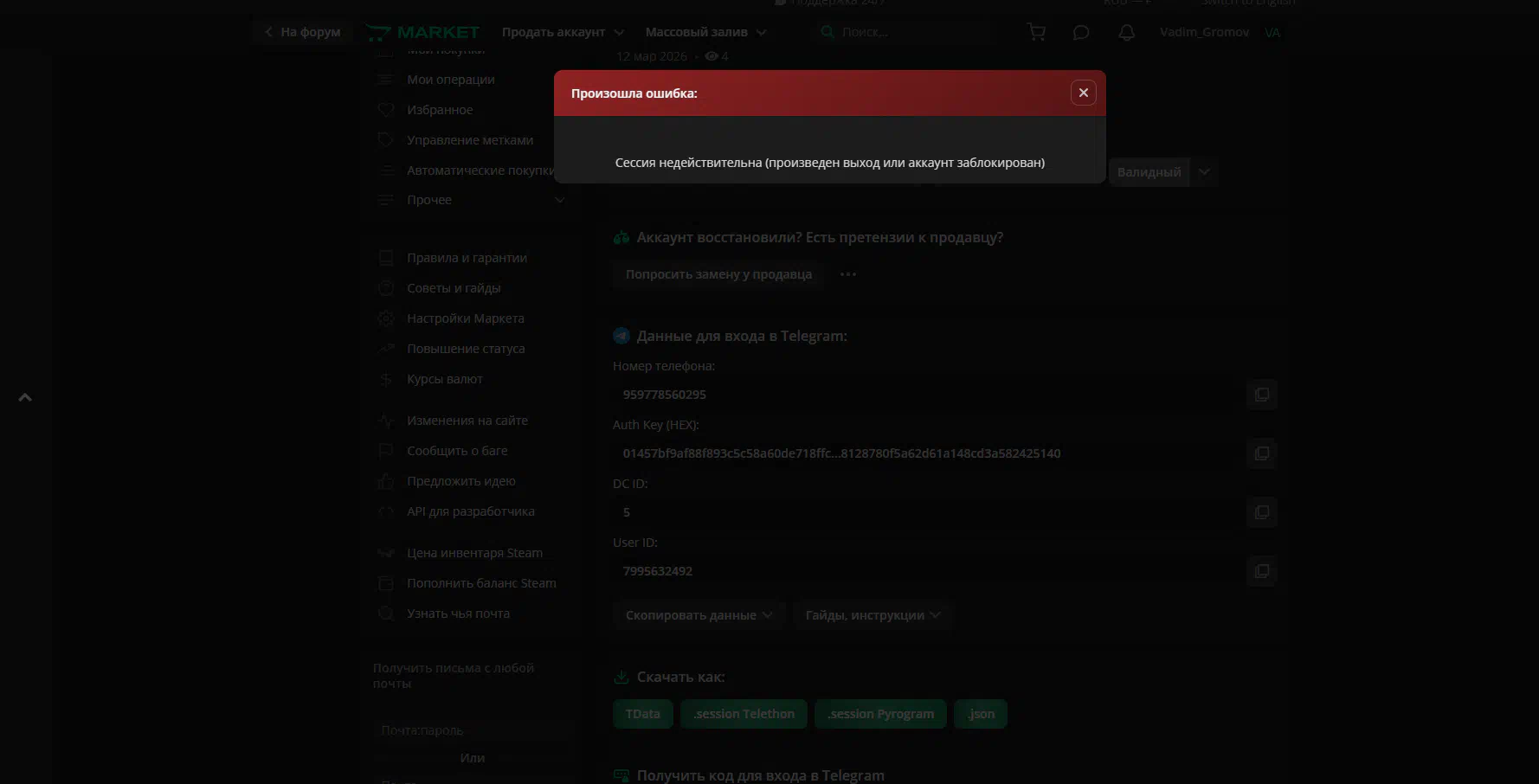This screenshot has height=784, width=1539.
Task: Click the scroll-to-top arrow icon
Action: 25,397
